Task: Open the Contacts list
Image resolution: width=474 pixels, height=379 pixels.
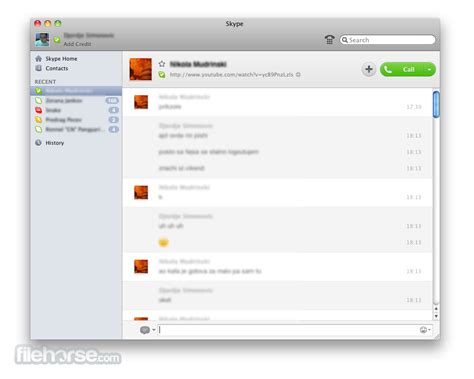Action: [x=57, y=68]
